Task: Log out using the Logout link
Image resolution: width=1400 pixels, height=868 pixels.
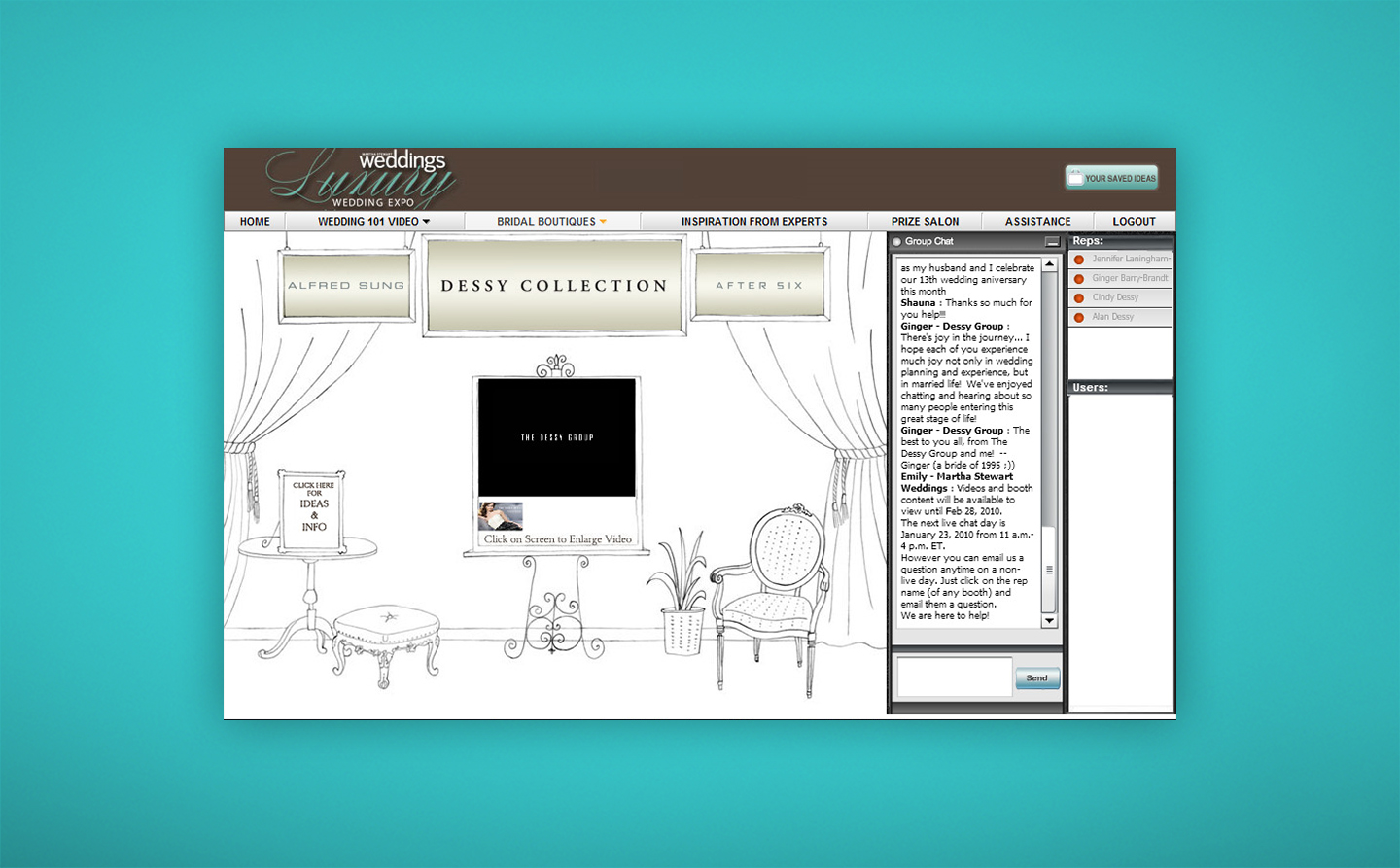Action: point(1134,222)
